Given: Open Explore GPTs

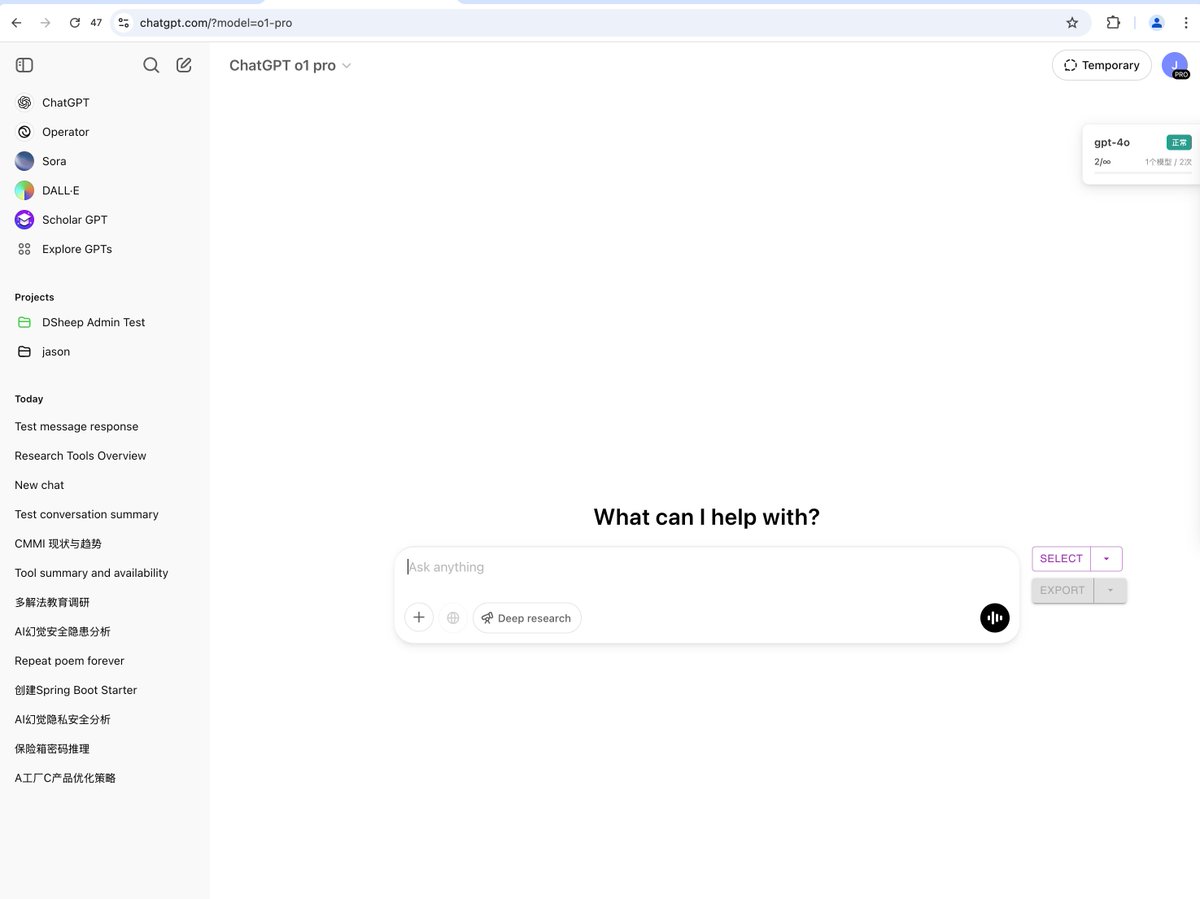Looking at the screenshot, I should click(105, 249).
